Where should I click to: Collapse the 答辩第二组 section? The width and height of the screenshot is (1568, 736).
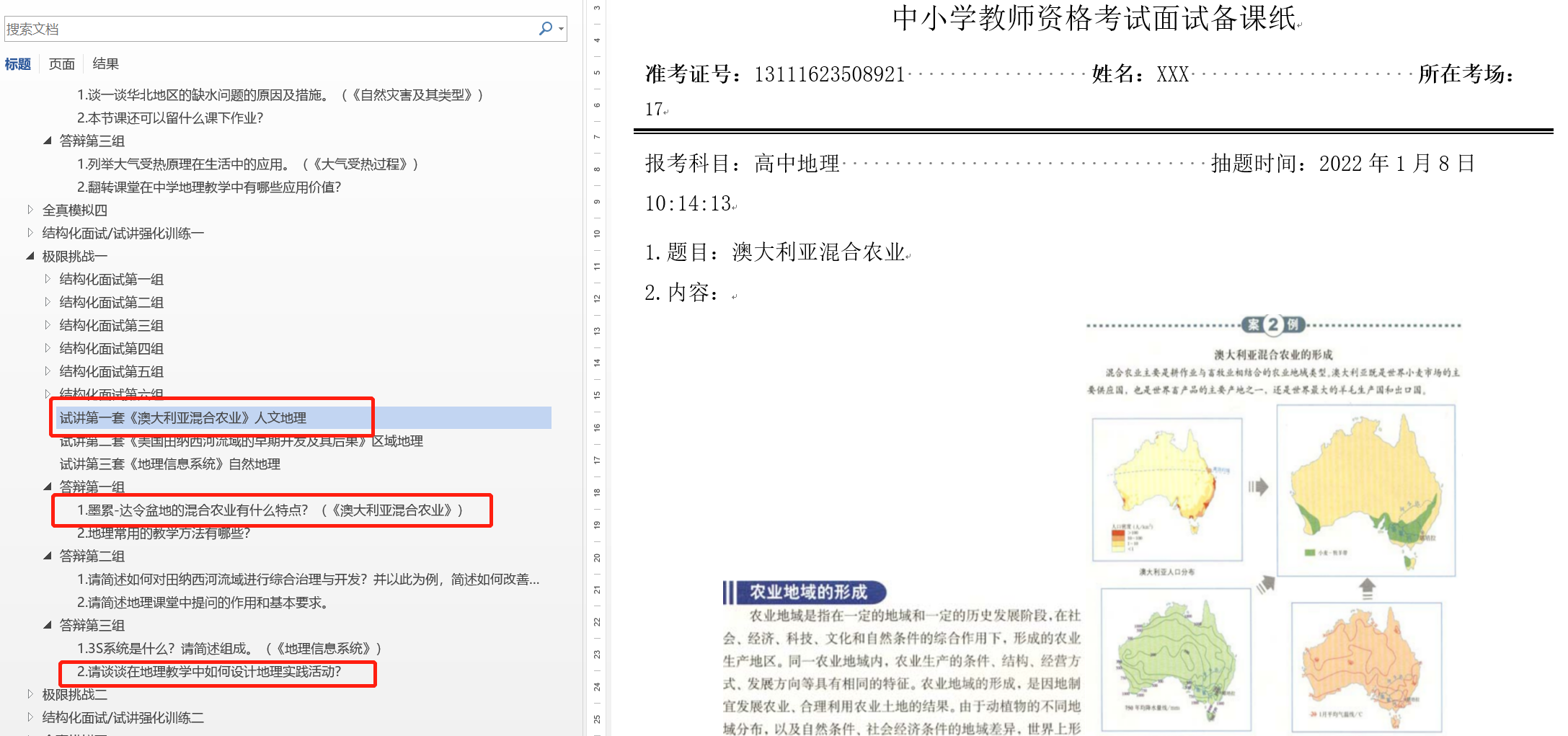point(48,556)
